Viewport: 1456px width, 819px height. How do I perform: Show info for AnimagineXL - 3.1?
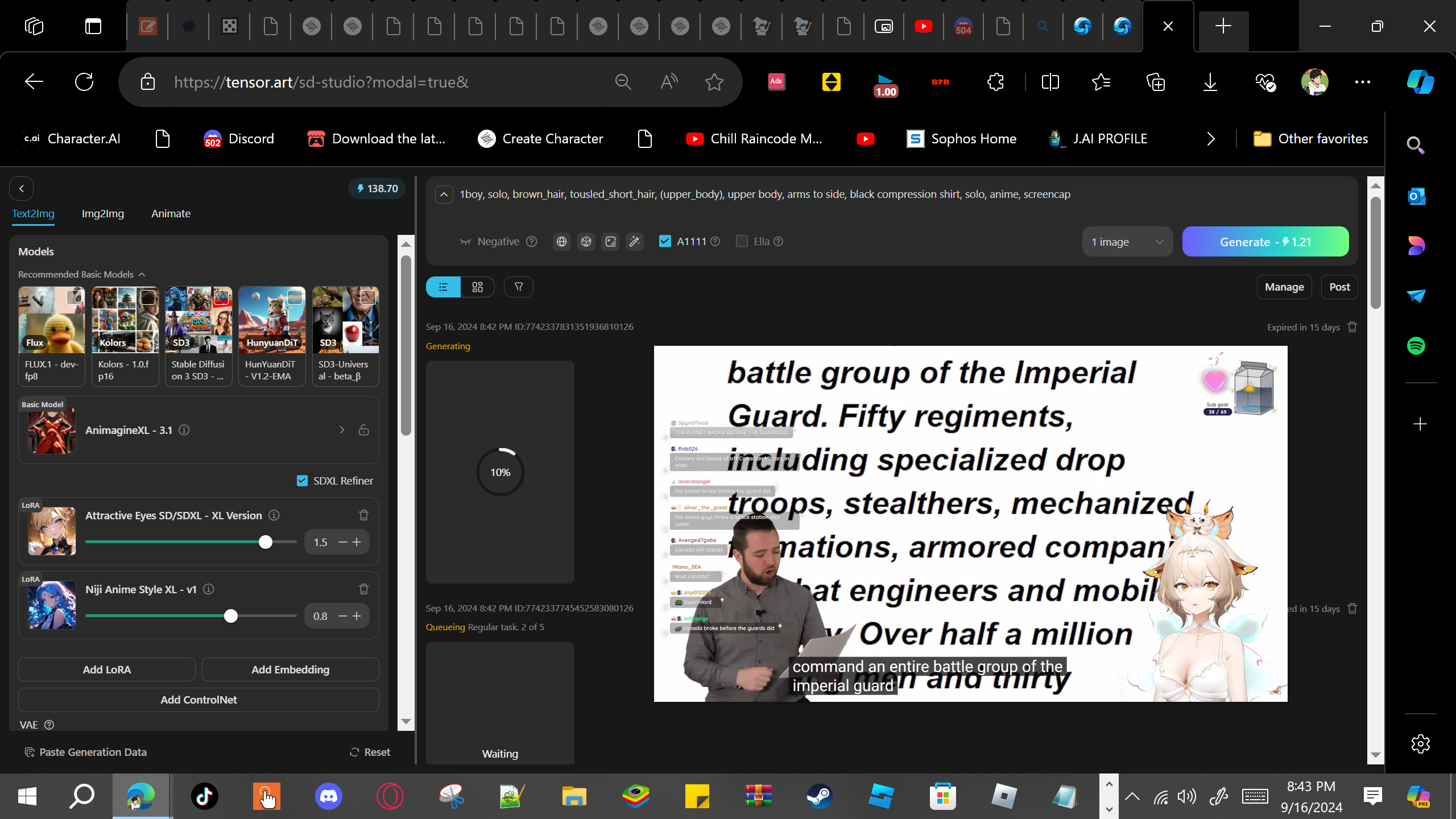tap(184, 430)
